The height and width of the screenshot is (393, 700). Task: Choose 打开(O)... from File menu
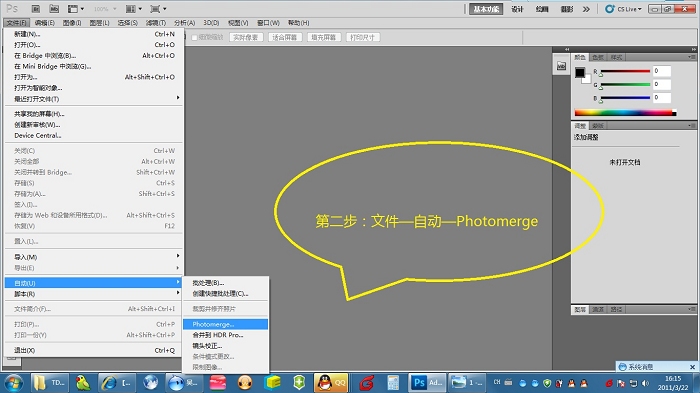click(x=94, y=45)
